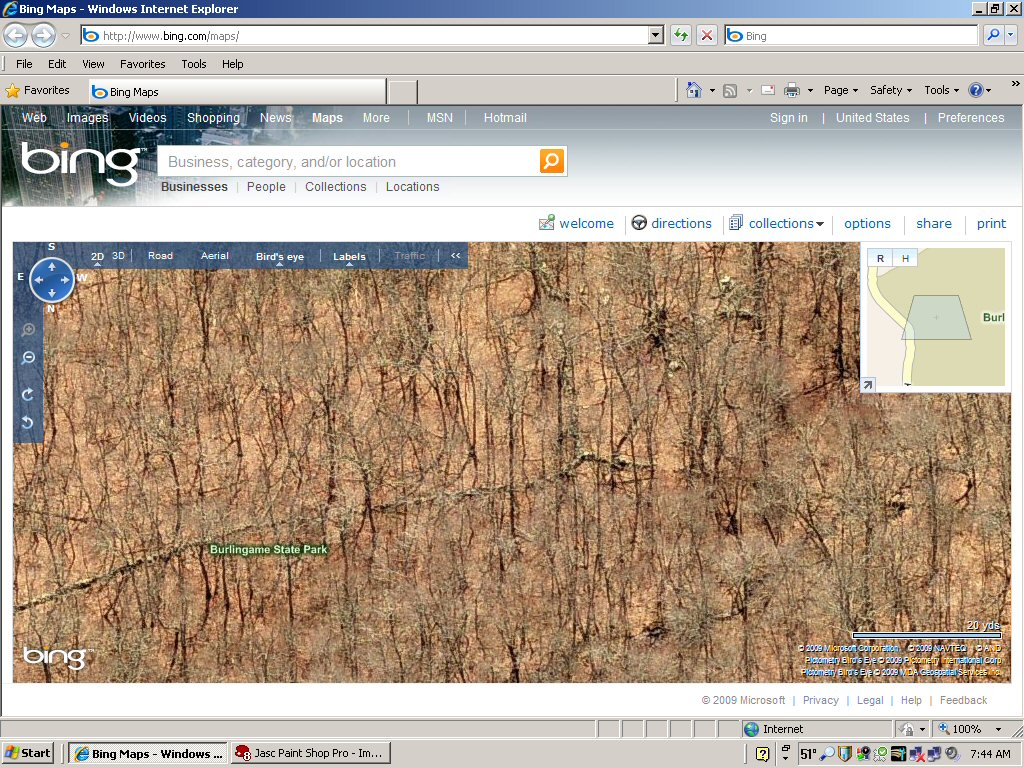Pan the map using compass down arrow
Image resolution: width=1024 pixels, height=768 pixels.
coord(52,293)
